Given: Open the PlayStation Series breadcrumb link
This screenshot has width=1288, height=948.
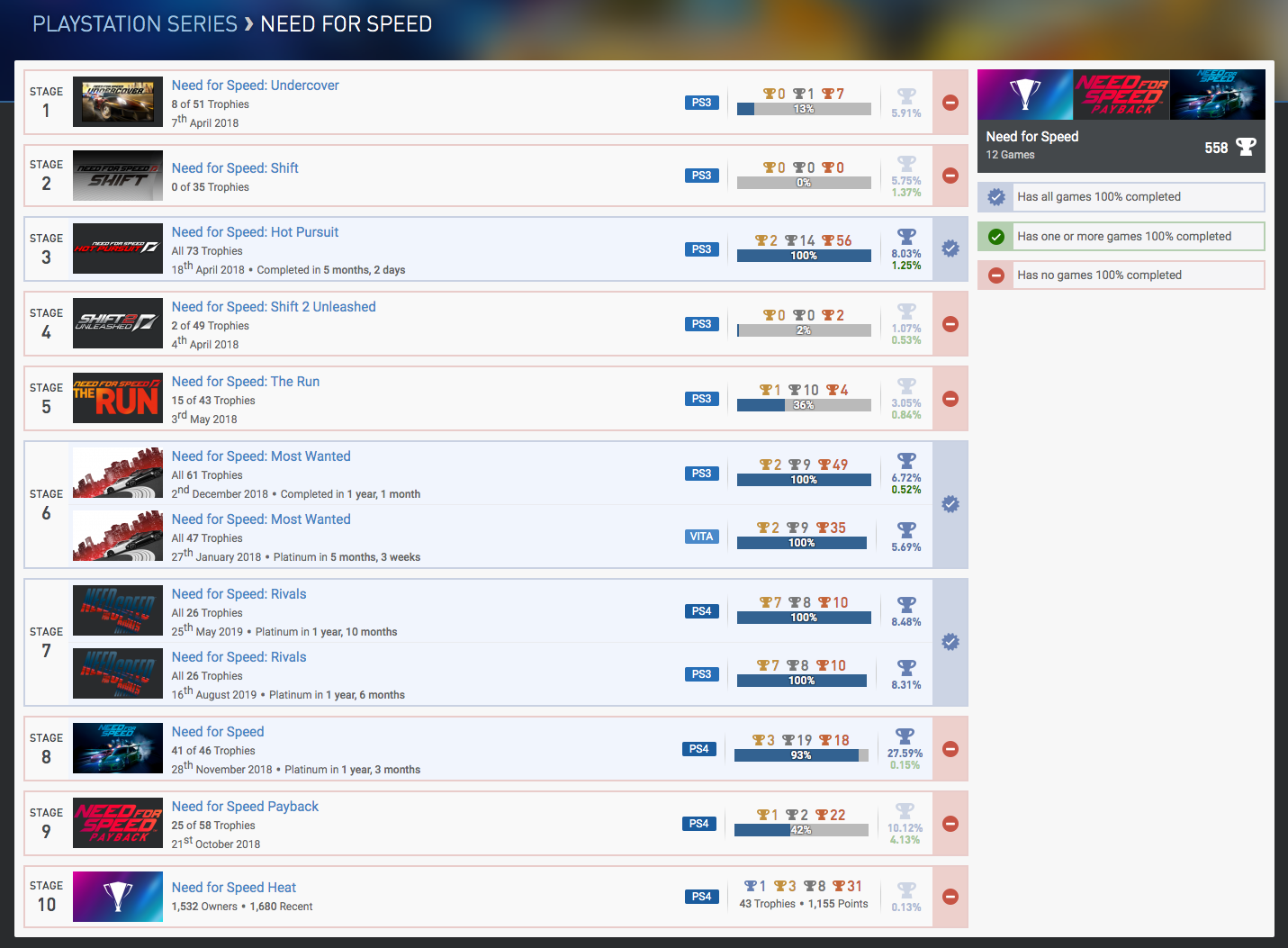Looking at the screenshot, I should (x=134, y=24).
